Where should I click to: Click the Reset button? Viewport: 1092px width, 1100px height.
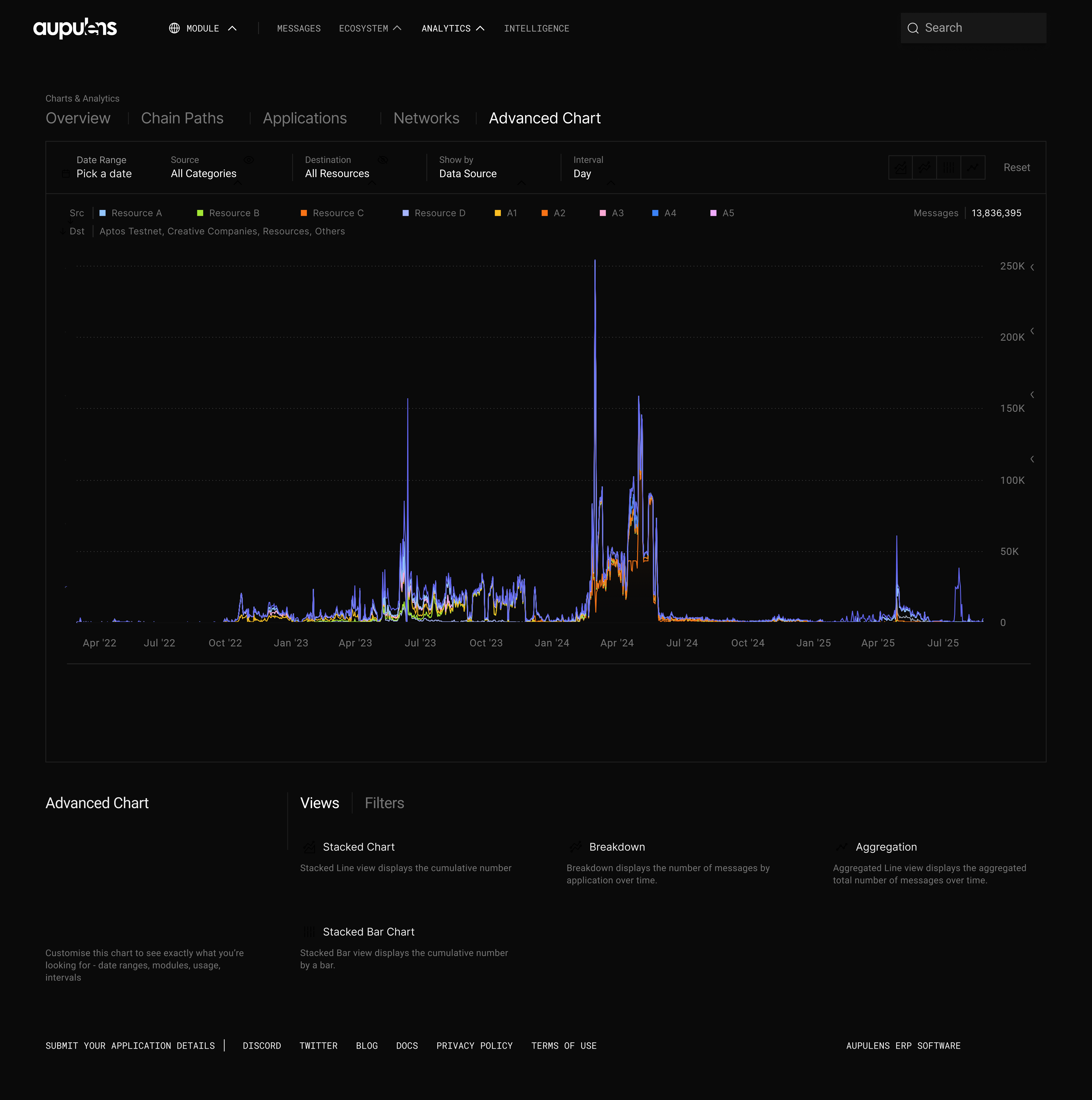point(1017,167)
